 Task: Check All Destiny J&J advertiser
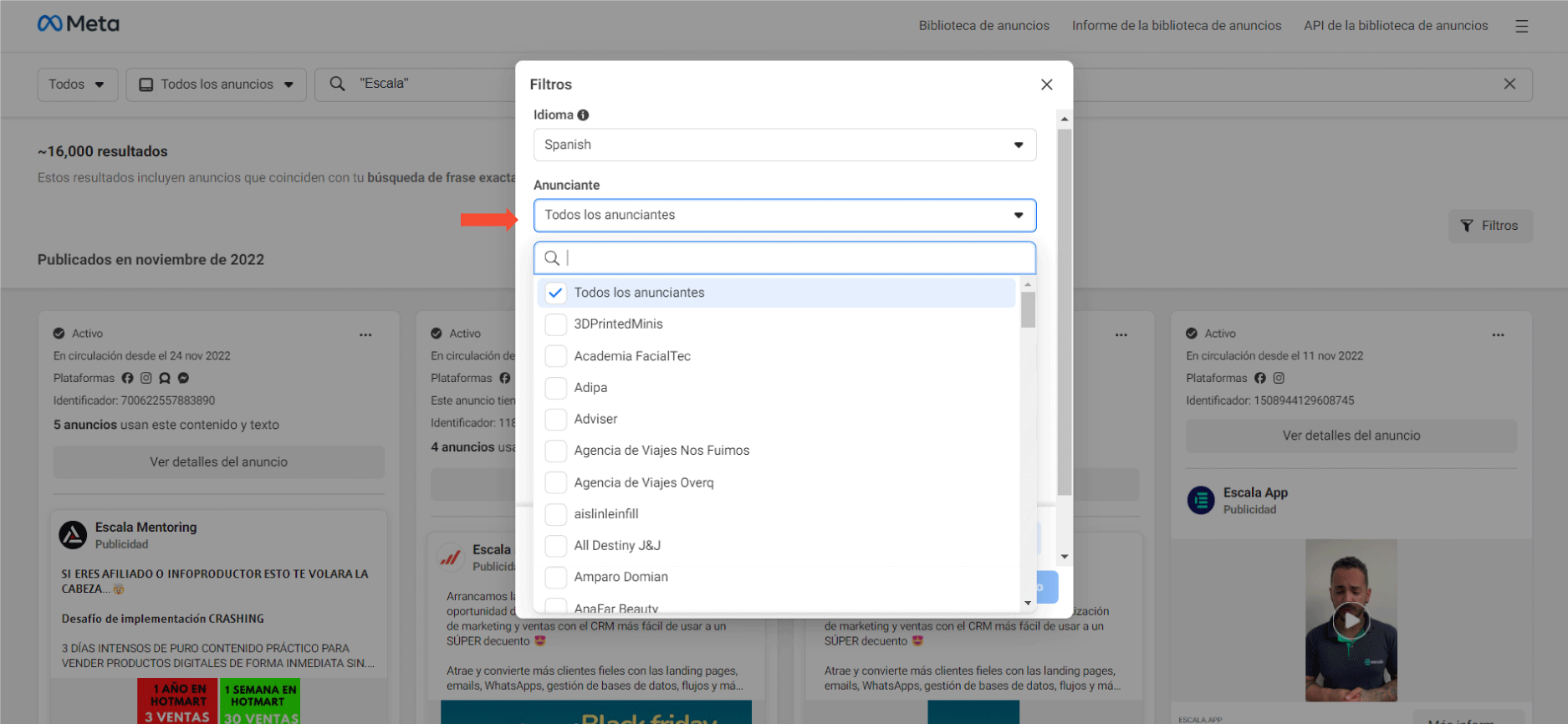click(555, 546)
